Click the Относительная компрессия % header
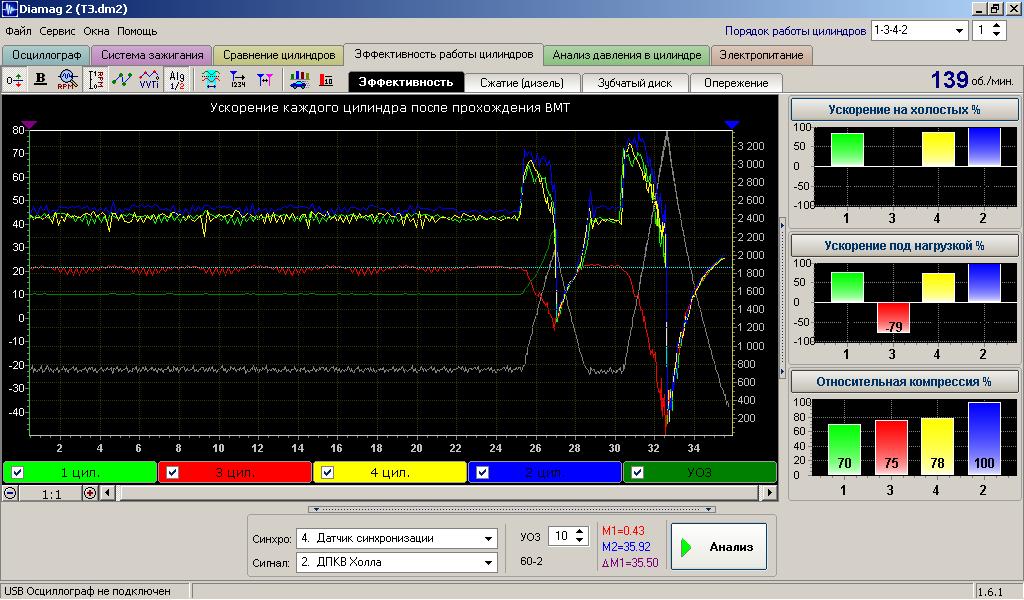 coord(904,382)
